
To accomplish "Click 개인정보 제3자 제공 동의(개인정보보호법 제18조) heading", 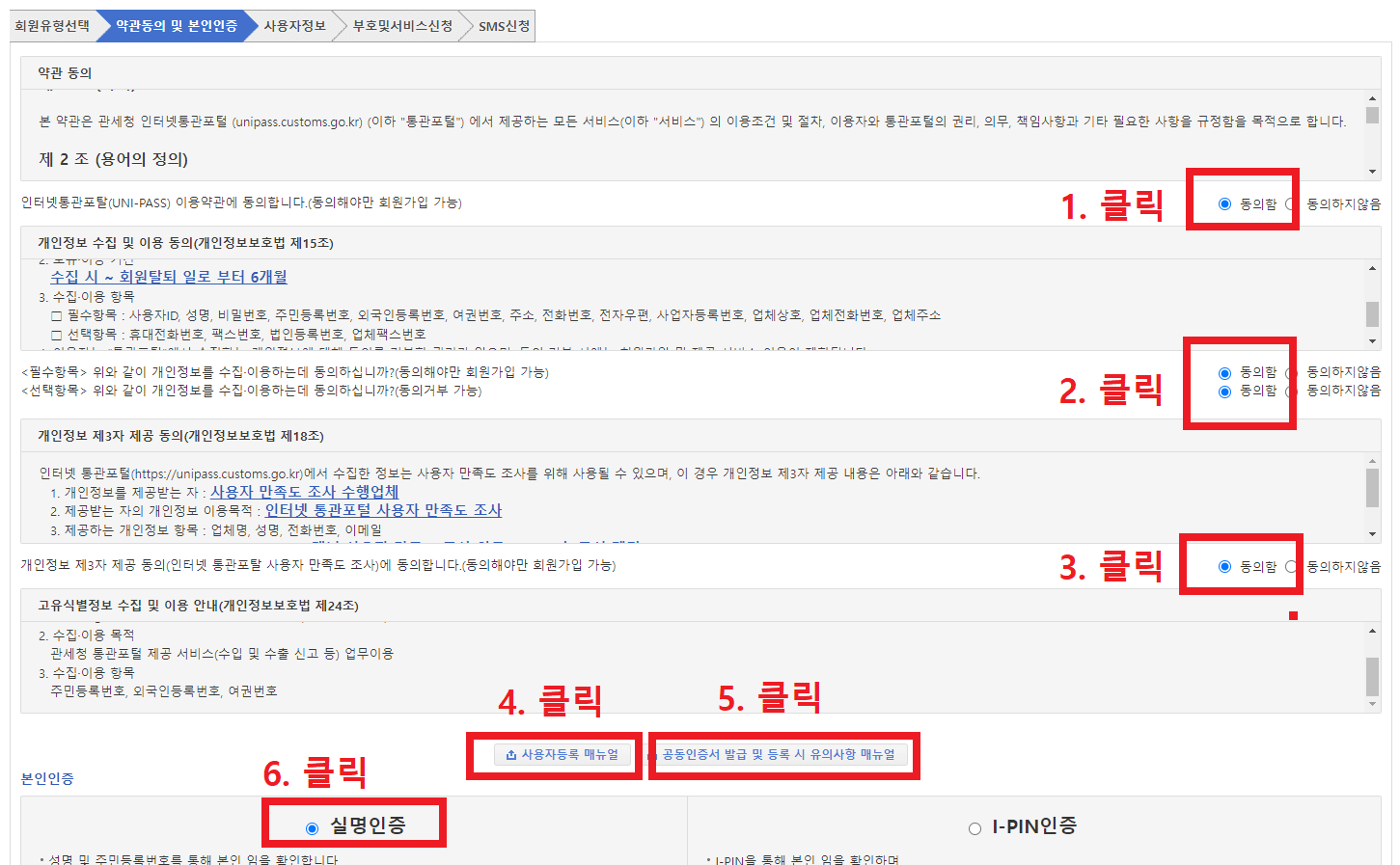I will click(x=180, y=436).
